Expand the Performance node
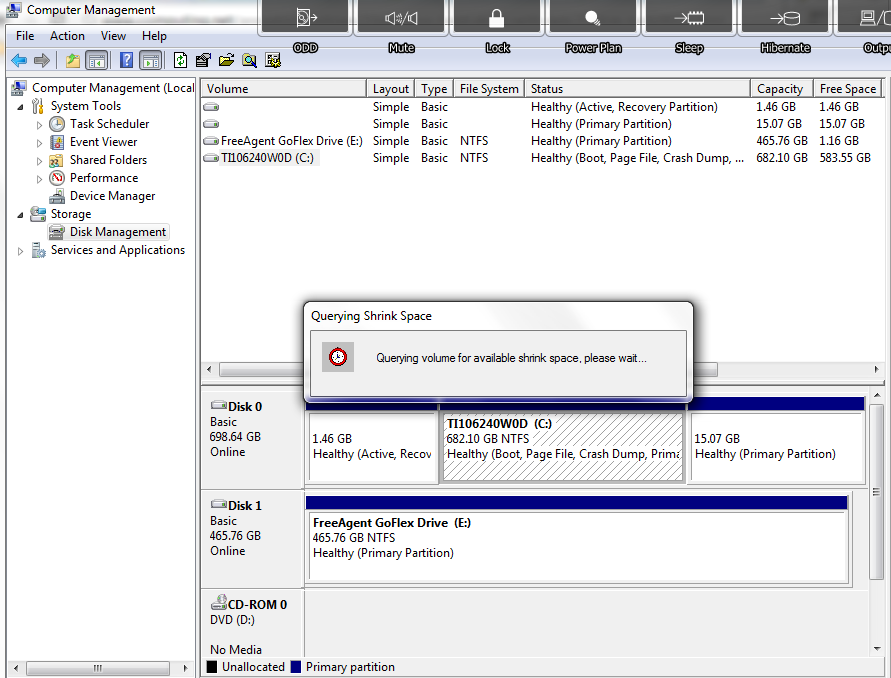This screenshot has height=678, width=891. [39, 178]
